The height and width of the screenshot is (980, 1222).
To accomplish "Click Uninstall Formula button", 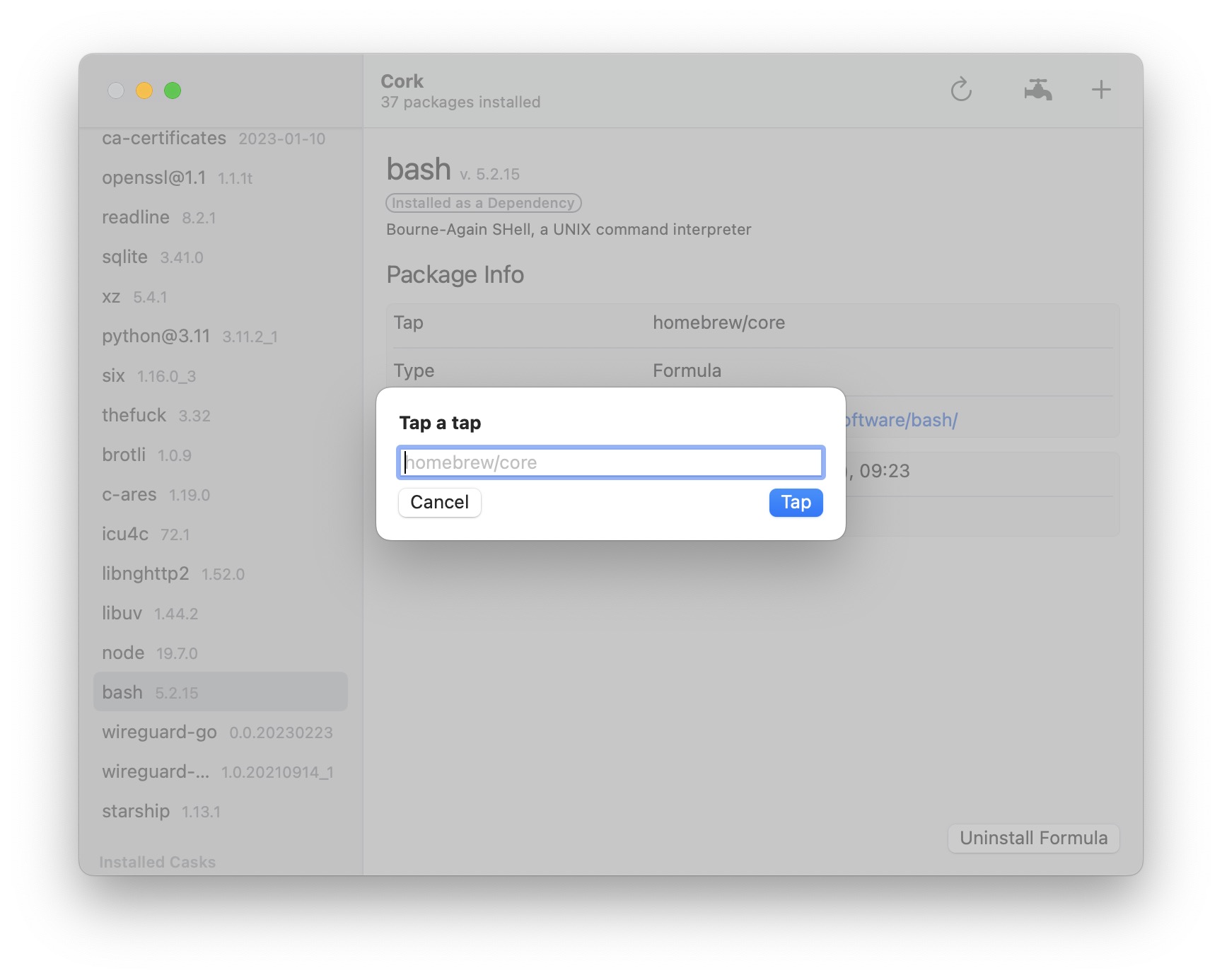I will click(1033, 839).
